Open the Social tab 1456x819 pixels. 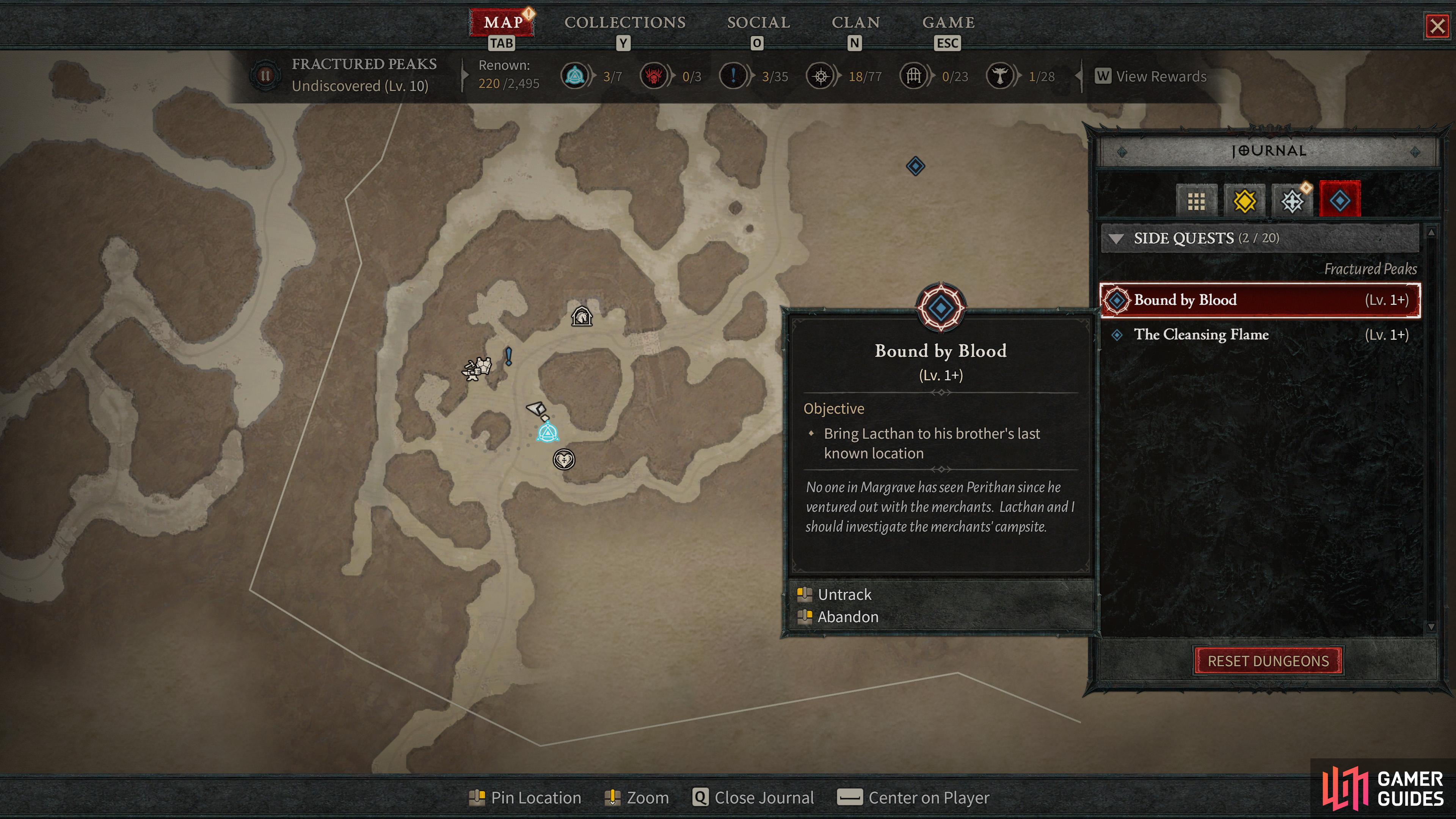tap(758, 23)
